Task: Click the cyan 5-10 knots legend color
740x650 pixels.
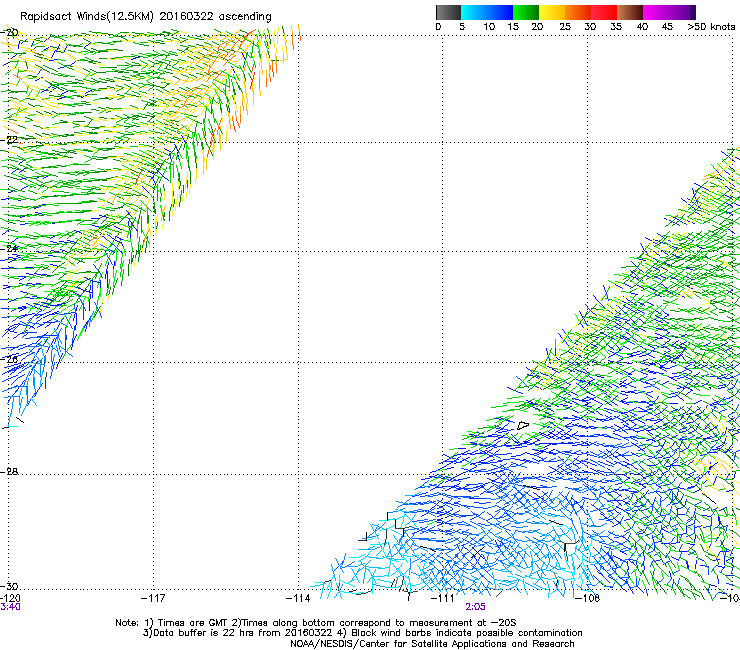Action: pyautogui.click(x=474, y=12)
